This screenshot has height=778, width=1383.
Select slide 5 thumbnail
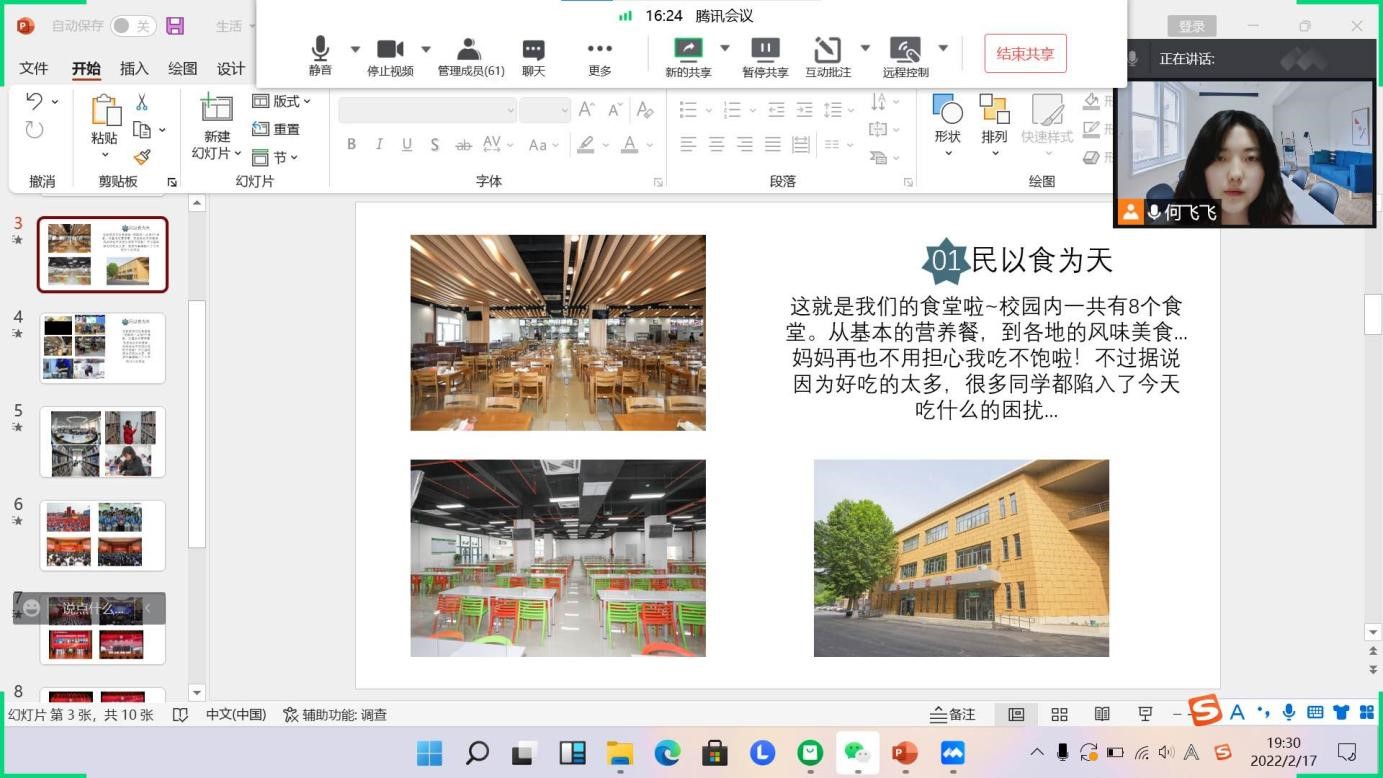(x=102, y=442)
